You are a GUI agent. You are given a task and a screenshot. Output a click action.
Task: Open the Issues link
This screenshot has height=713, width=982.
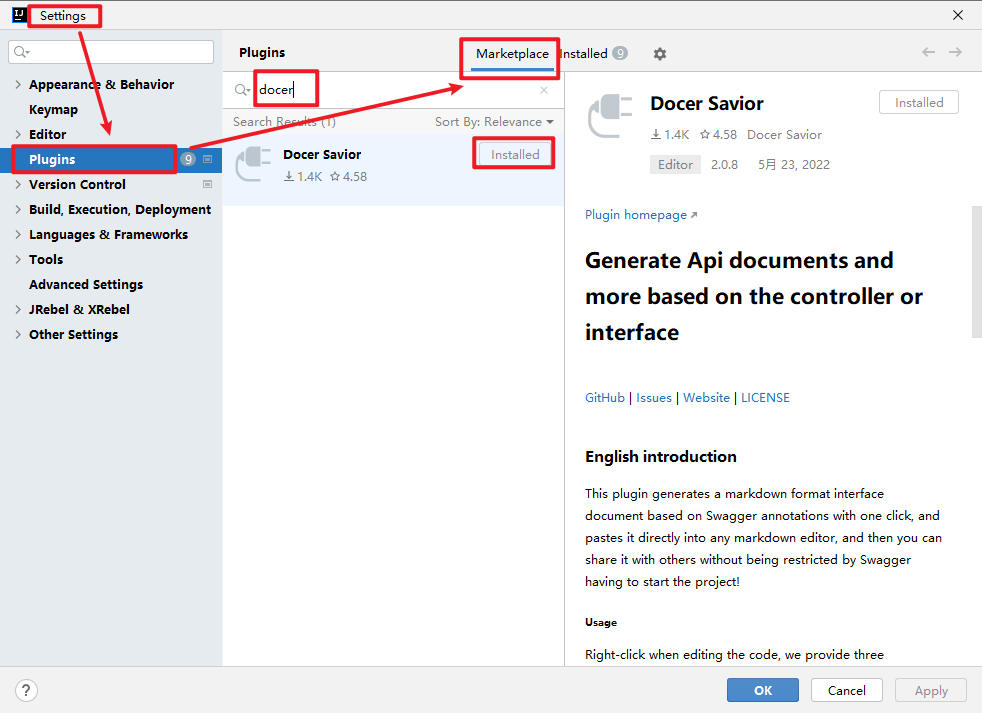tap(654, 398)
